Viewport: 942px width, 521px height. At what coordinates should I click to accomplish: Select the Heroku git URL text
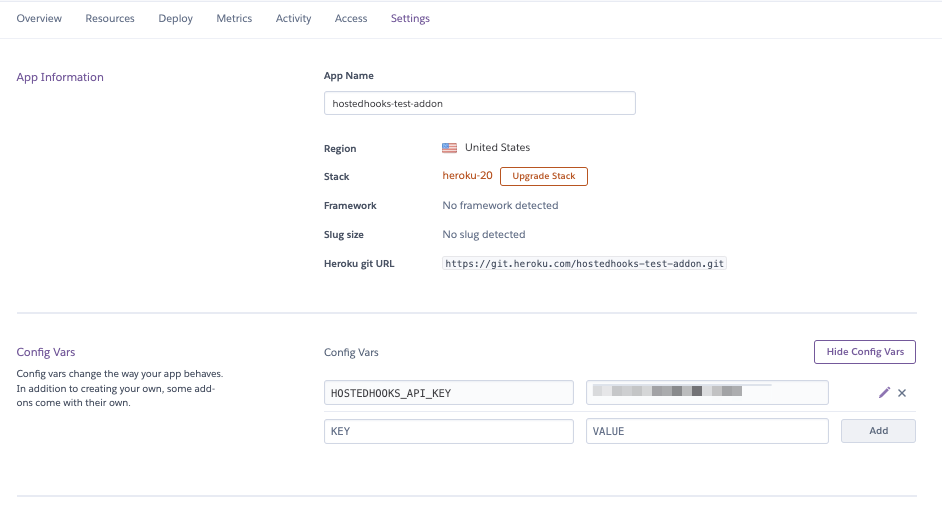pos(584,263)
